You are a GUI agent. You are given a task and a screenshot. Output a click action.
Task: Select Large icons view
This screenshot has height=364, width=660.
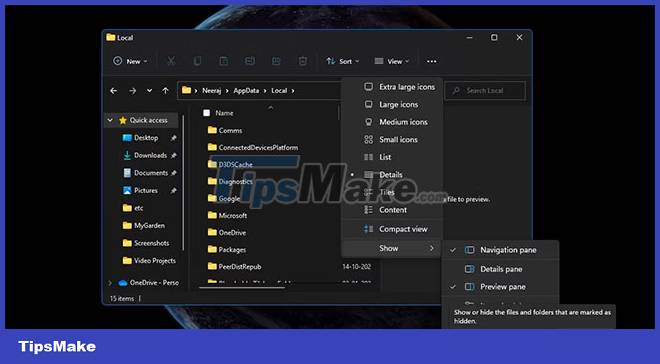click(392, 104)
